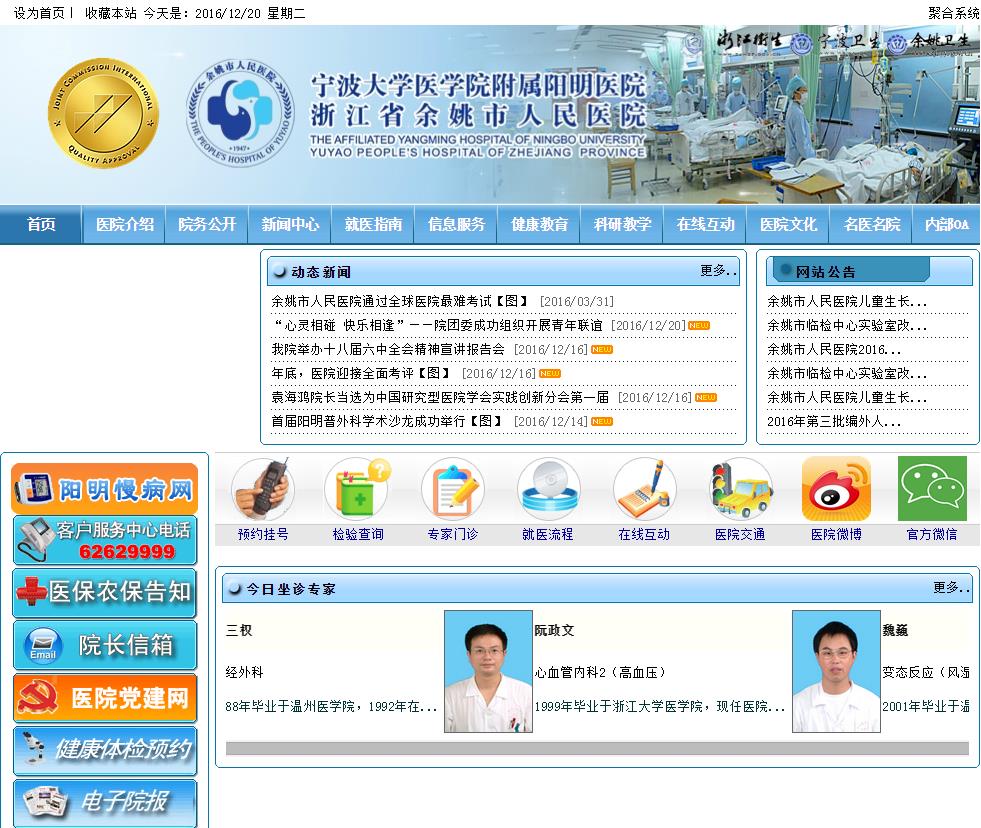The height and width of the screenshot is (828, 981).
Task: Open the 院务公开 menu item
Action: 207,224
